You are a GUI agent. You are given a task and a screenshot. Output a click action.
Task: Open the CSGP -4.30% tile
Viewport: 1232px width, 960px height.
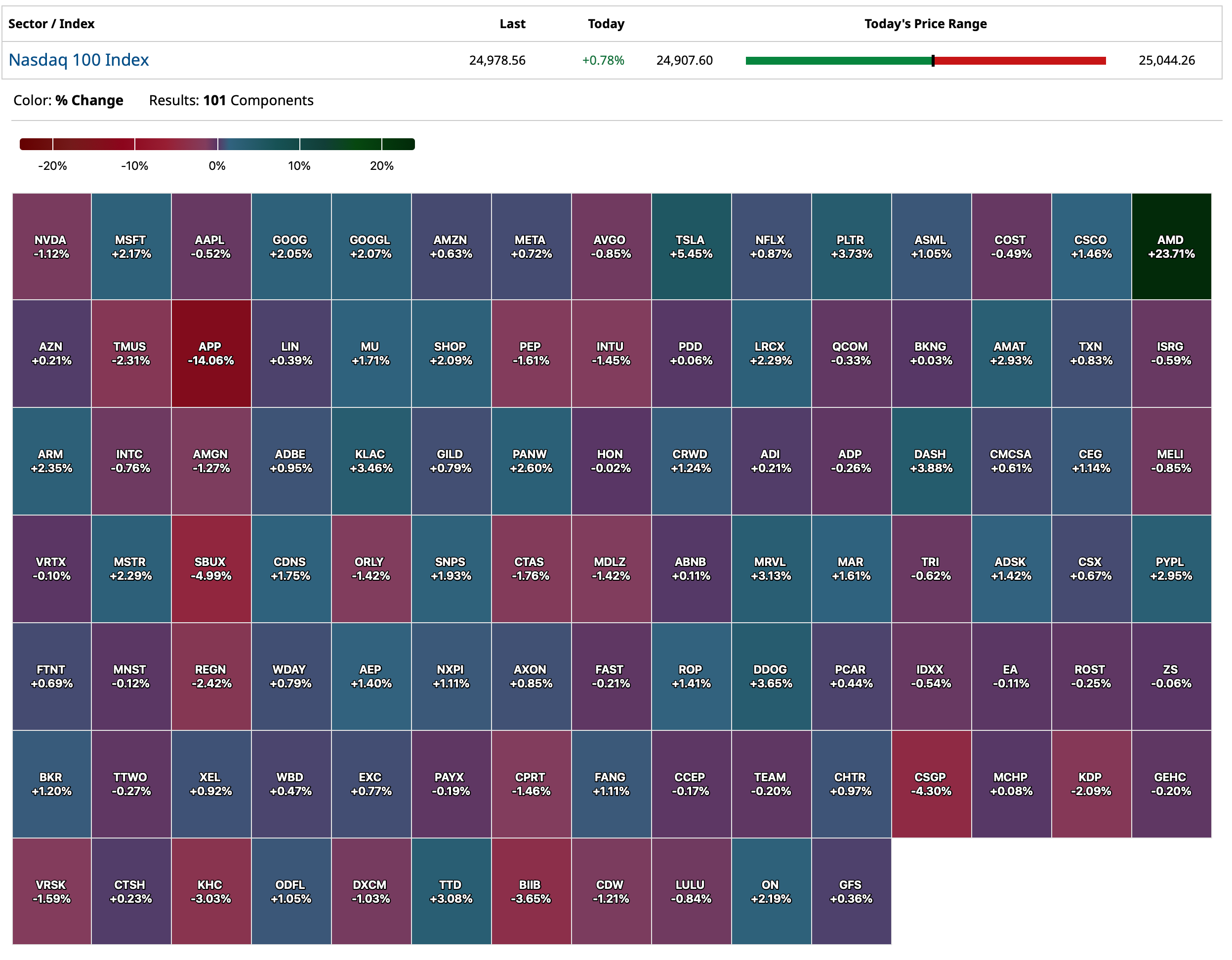point(931,784)
